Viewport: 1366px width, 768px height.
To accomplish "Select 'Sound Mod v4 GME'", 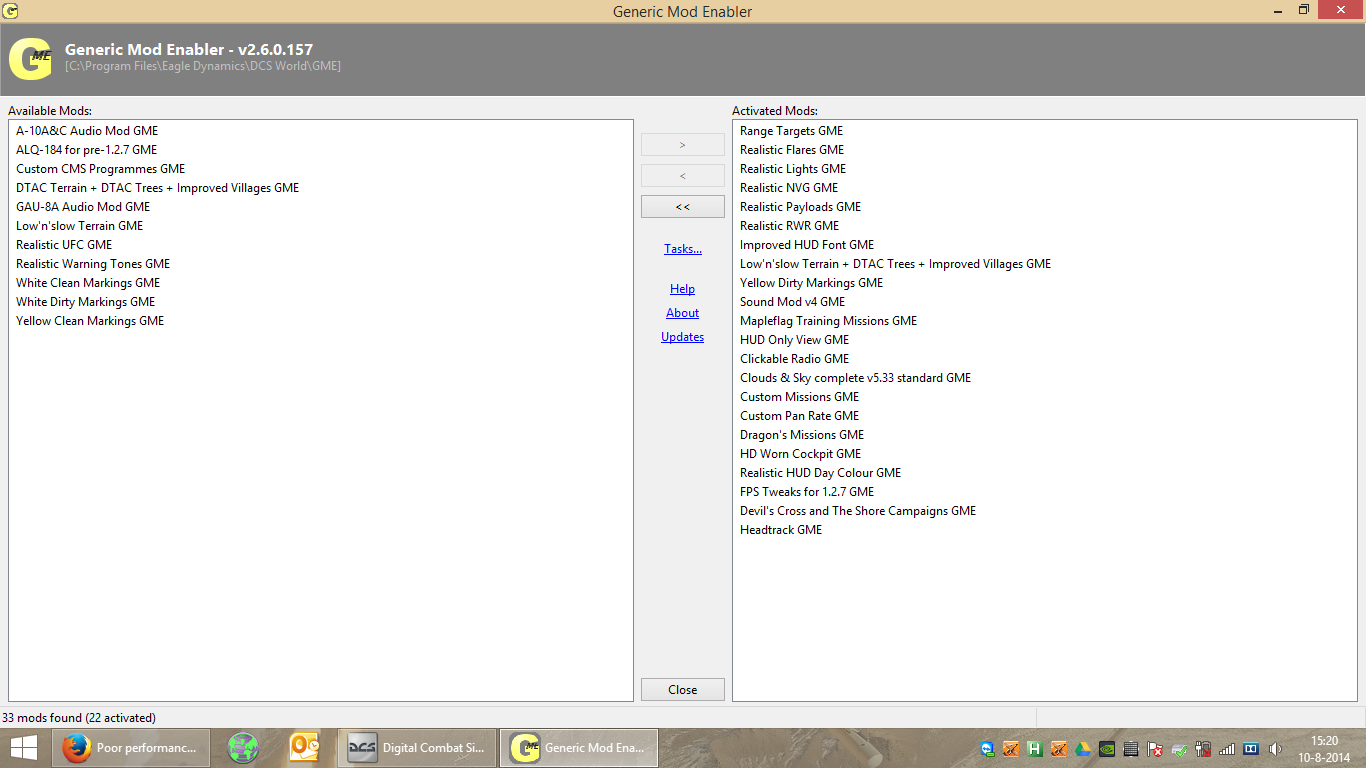I will tap(792, 302).
